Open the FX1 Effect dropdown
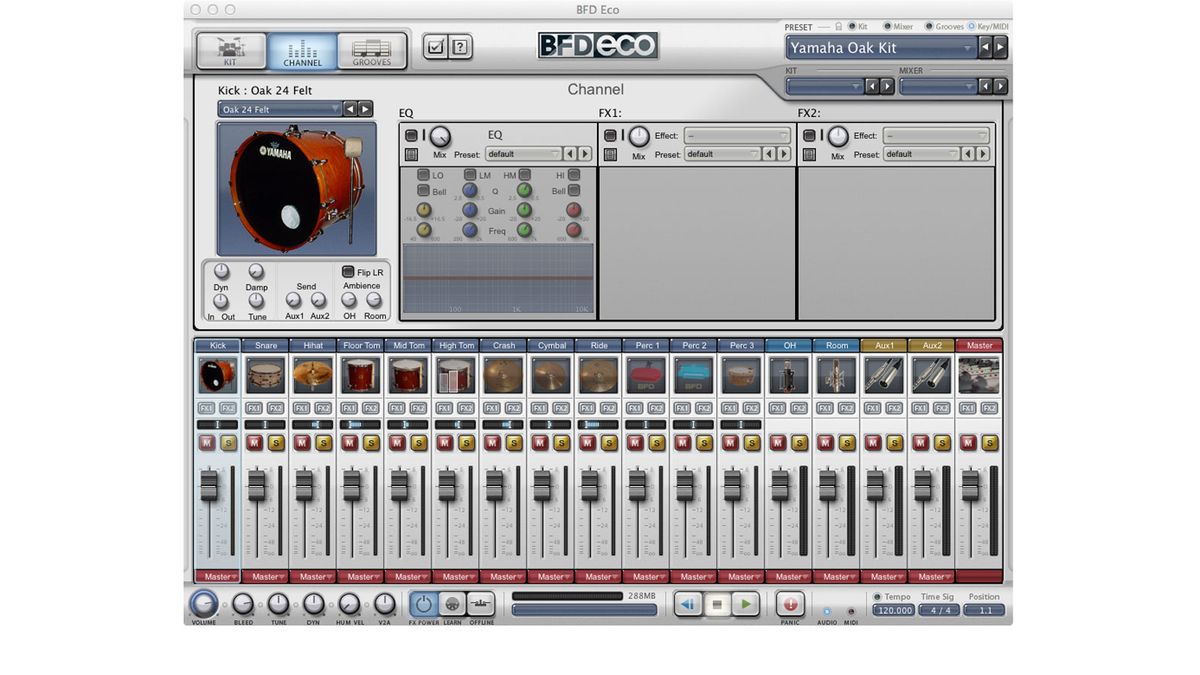This screenshot has height=675, width=1200. (x=737, y=136)
